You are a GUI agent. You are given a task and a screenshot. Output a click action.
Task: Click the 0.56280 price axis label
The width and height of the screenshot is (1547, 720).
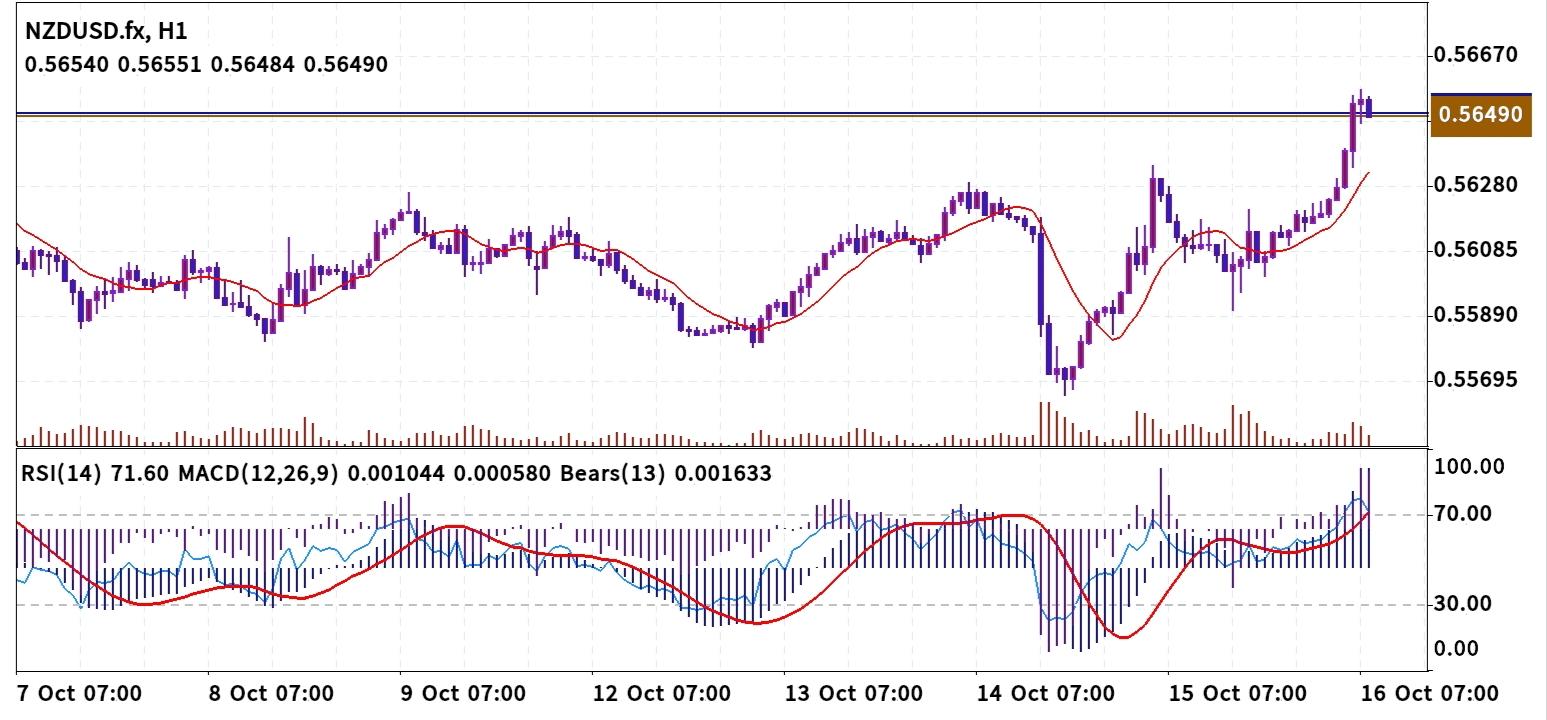click(x=1477, y=185)
